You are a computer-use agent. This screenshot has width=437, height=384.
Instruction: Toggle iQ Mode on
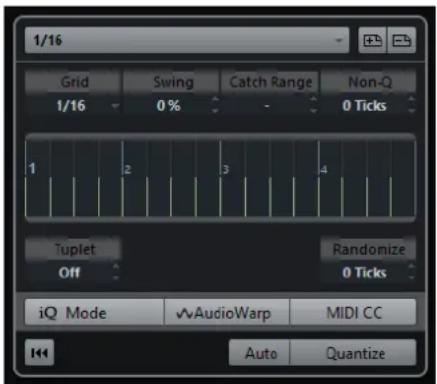pyautogui.click(x=94, y=312)
